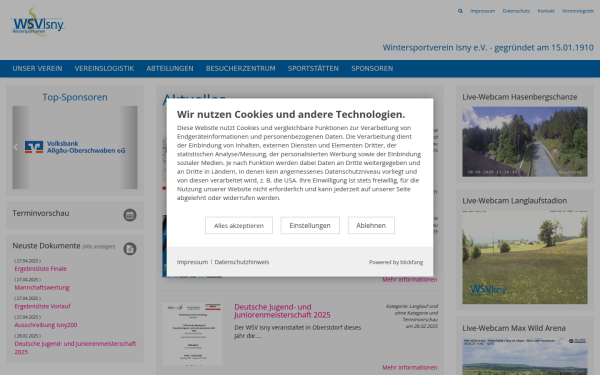This screenshot has height=375, width=600.
Task: Open article title Deutsche Jugend- und Juniorenmeisterschaft 2025
Action: coord(282,311)
